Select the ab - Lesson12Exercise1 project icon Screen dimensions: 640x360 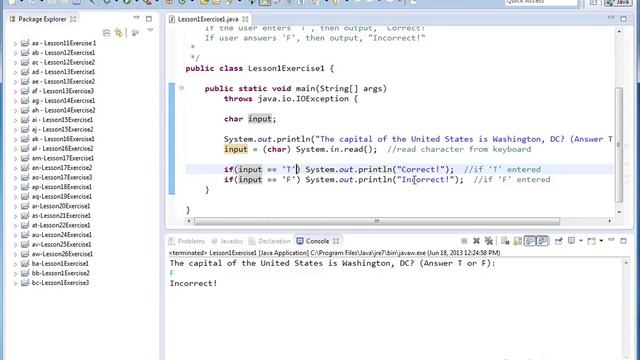click(25, 53)
